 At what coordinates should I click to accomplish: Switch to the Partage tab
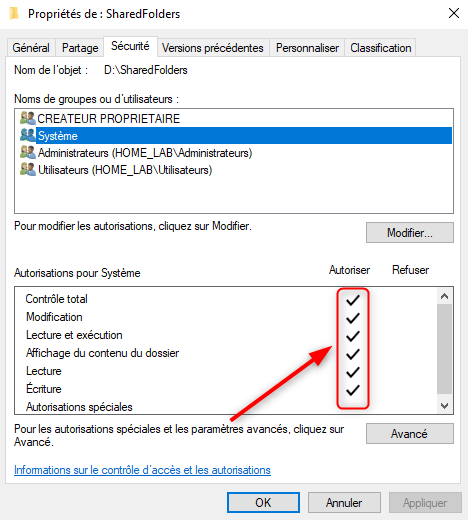(x=80, y=48)
